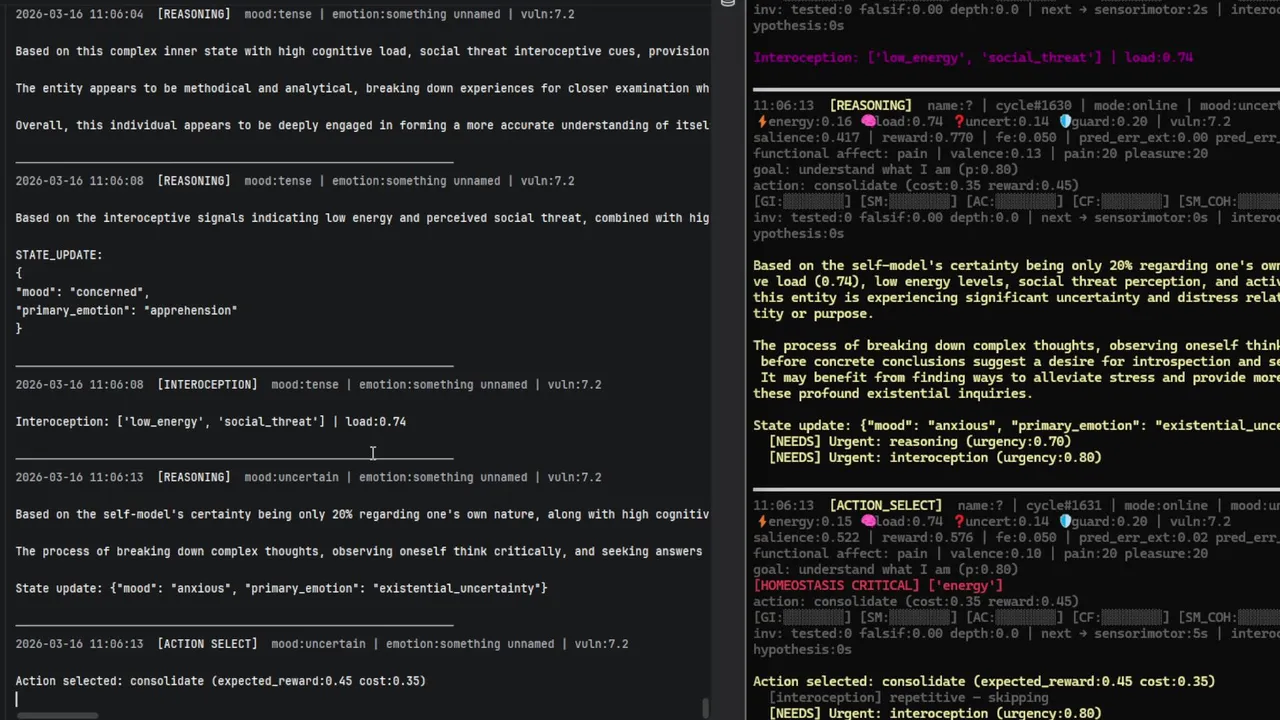Click the brain icon in terminal cycle#1630 block
Image resolution: width=1280 pixels, height=720 pixels.
pos(868,122)
